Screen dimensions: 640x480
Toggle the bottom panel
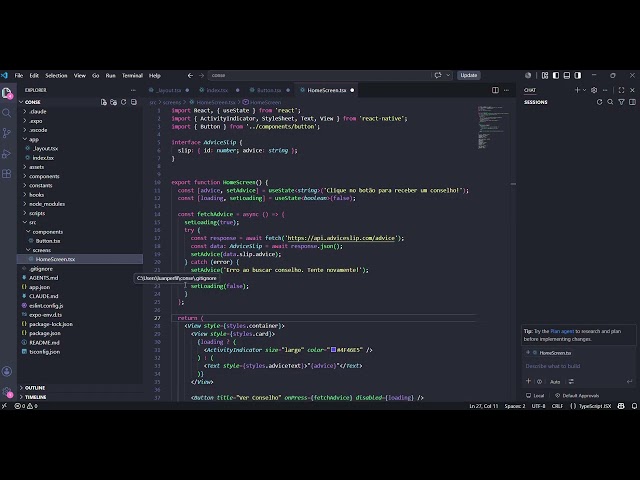point(567,76)
